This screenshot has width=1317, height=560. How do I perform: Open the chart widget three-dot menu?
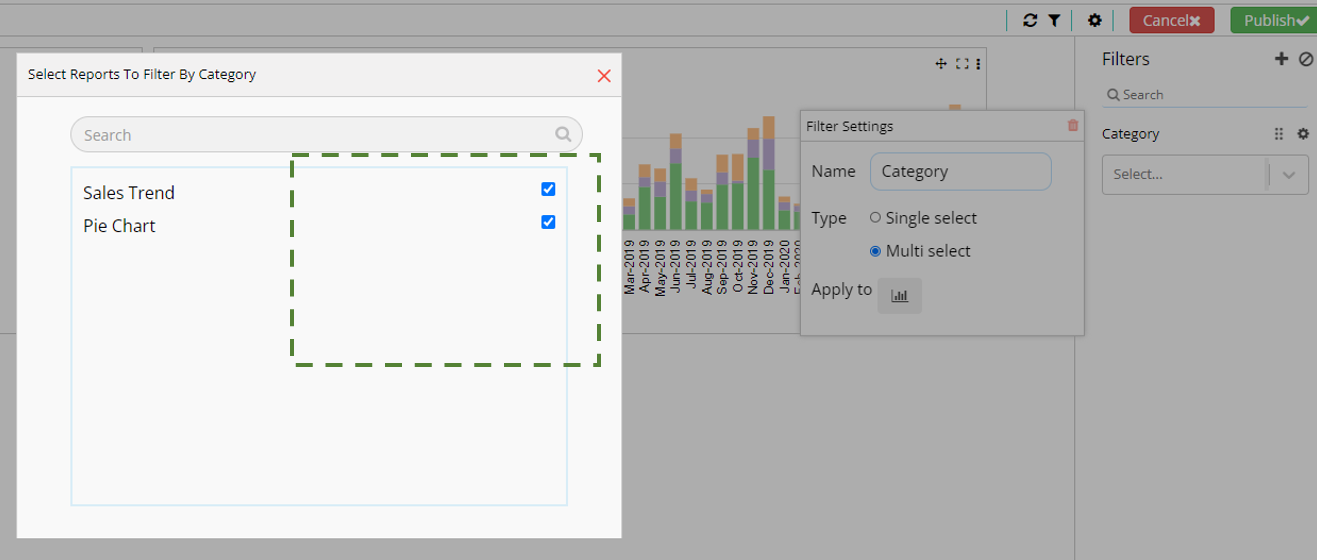coord(978,64)
